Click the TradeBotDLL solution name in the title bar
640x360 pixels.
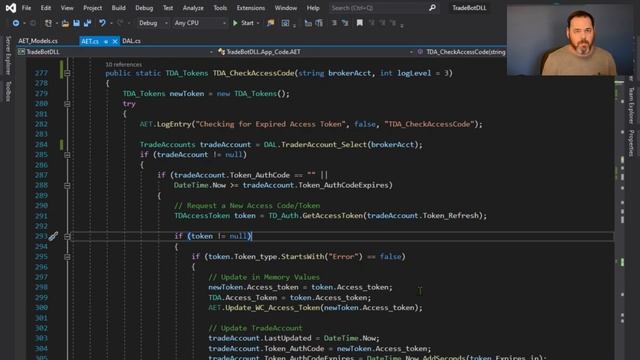click(x=469, y=8)
